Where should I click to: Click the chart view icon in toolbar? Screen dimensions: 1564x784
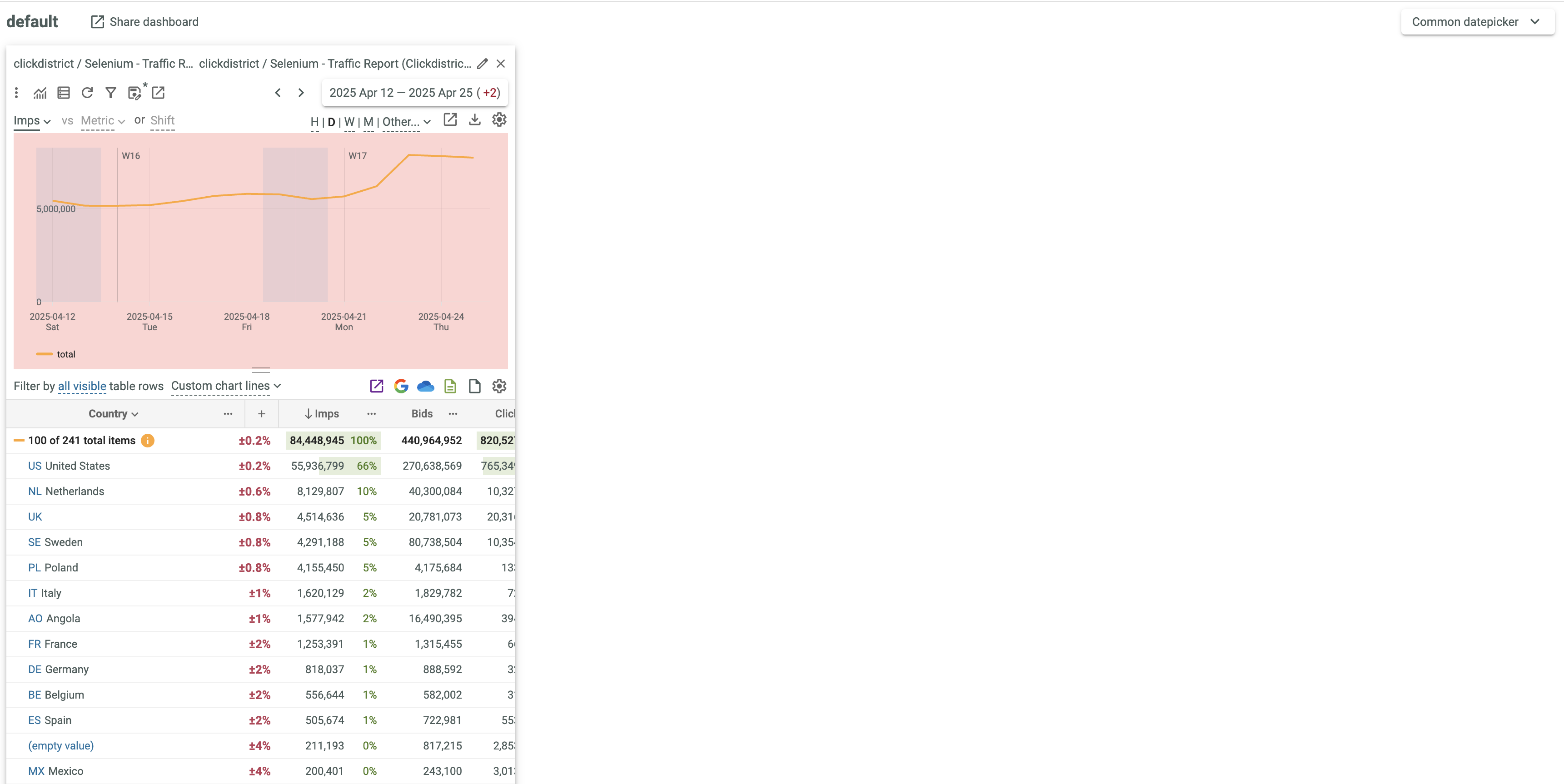(x=40, y=93)
